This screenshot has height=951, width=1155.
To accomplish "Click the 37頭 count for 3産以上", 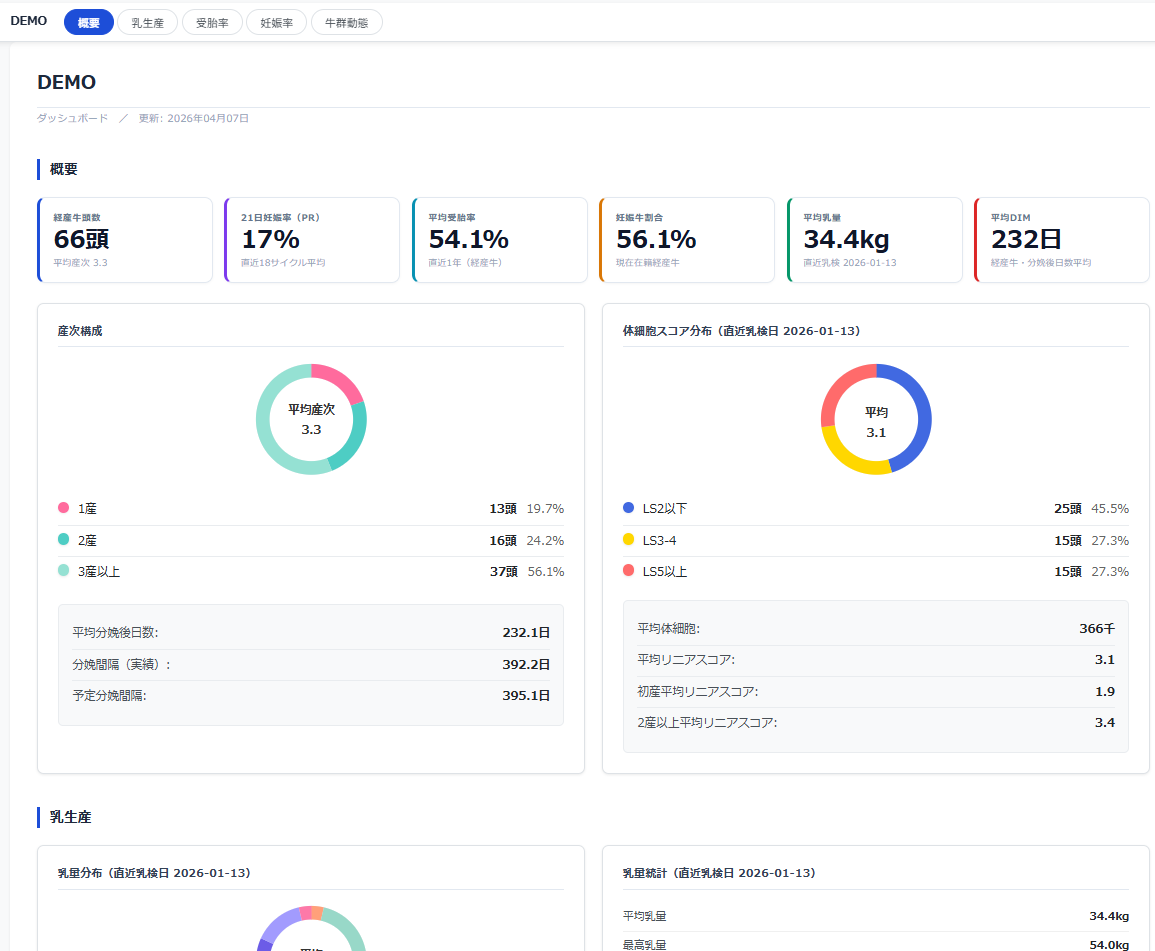I will 504,572.
